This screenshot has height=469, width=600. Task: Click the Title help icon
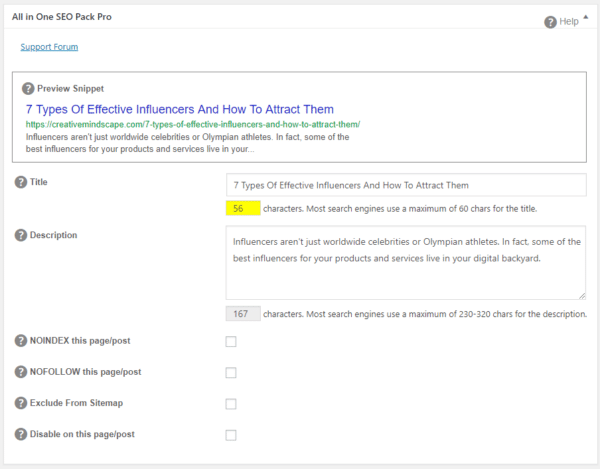[21, 182]
